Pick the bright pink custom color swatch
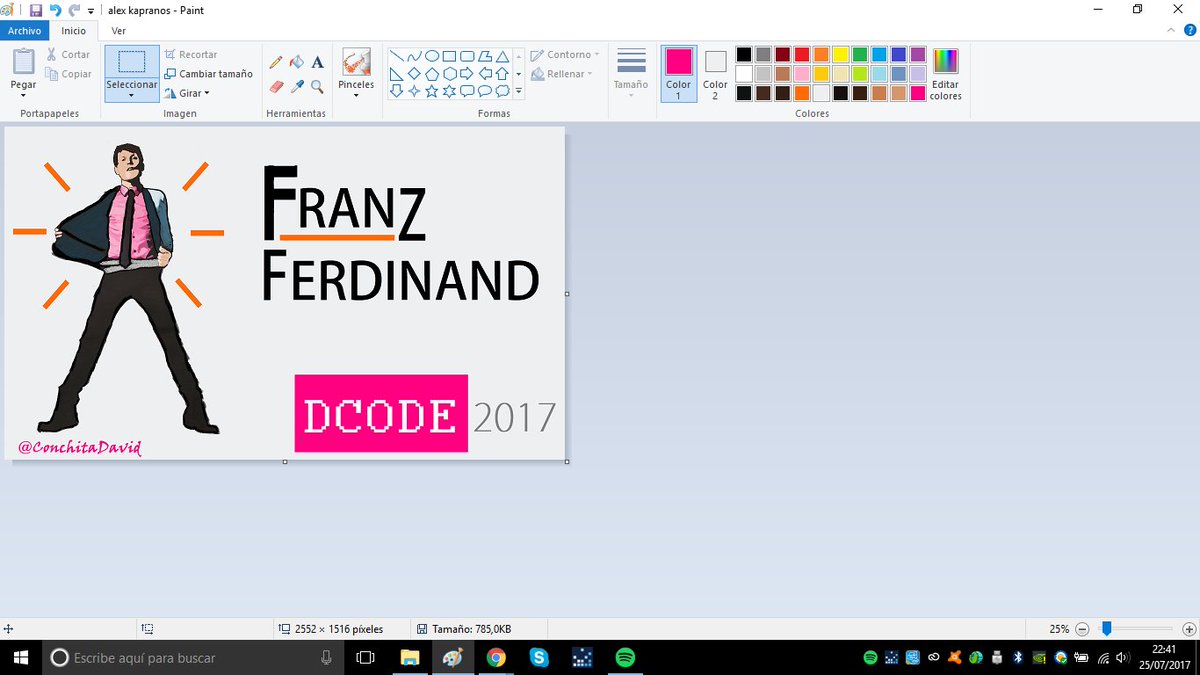The width and height of the screenshot is (1200, 675). [x=918, y=93]
